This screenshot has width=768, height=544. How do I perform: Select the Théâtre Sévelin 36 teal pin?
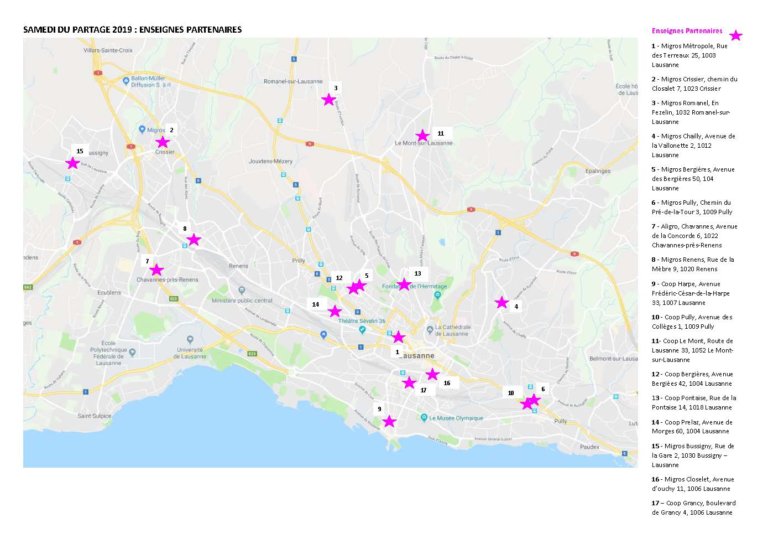[362, 330]
